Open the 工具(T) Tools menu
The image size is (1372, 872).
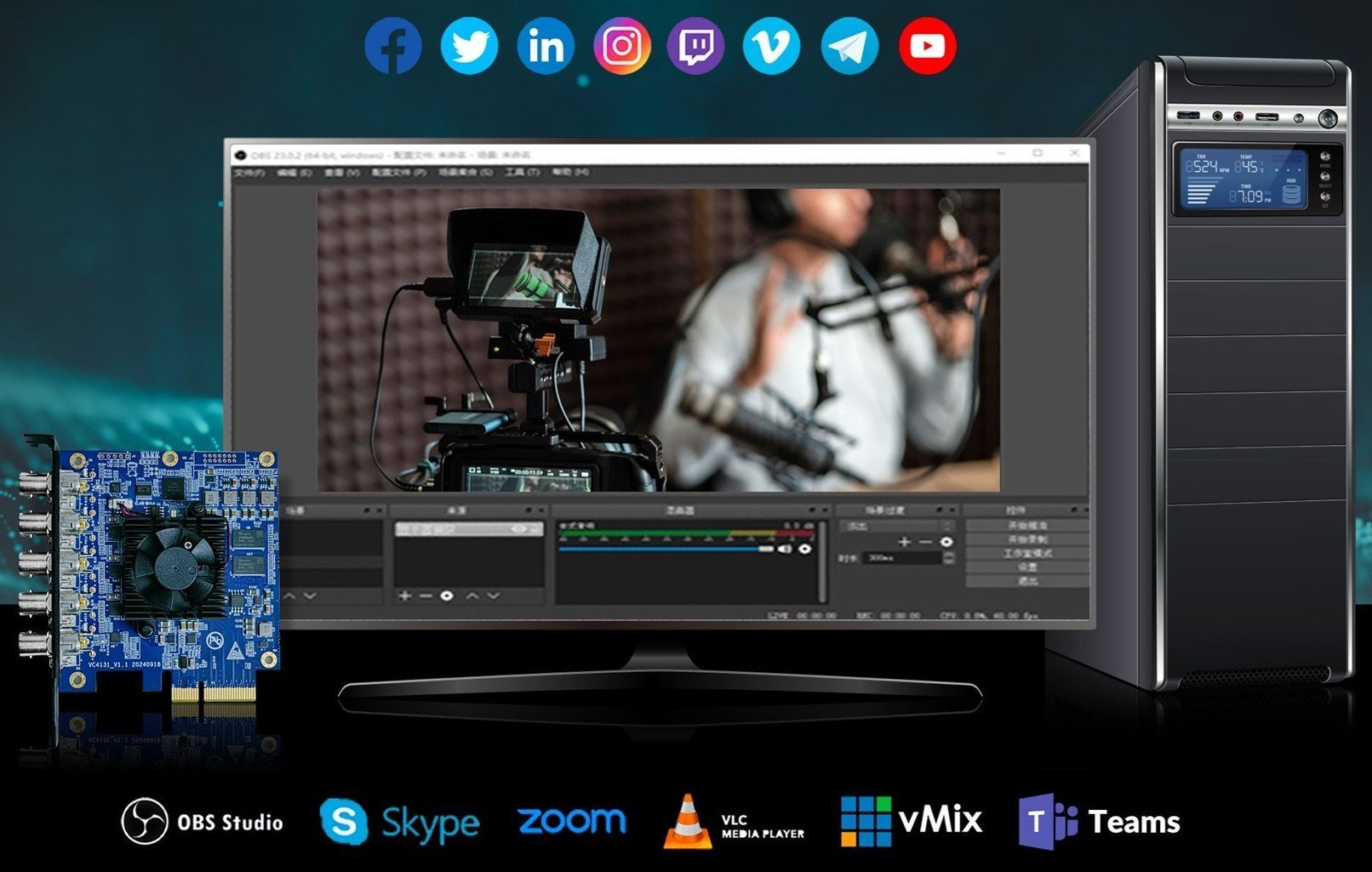[522, 173]
